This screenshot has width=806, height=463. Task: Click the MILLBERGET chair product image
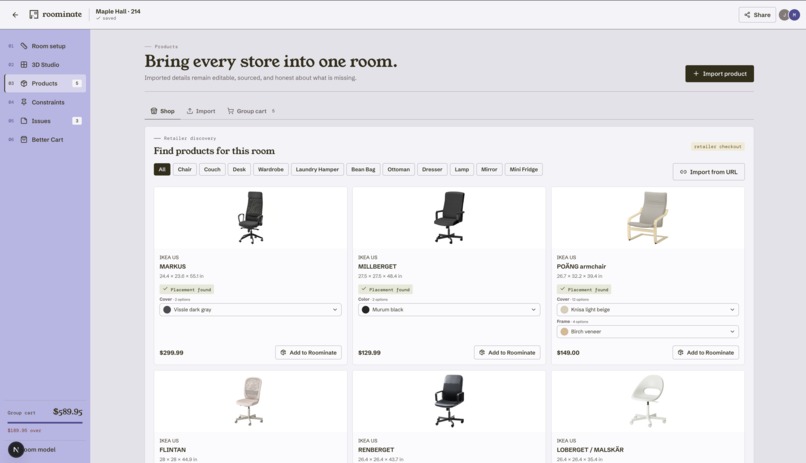coord(449,217)
